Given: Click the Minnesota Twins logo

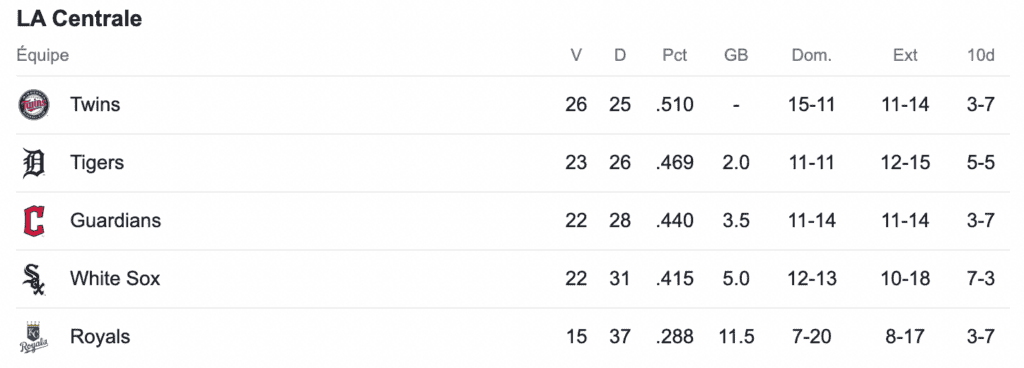Looking at the screenshot, I should (x=34, y=105).
